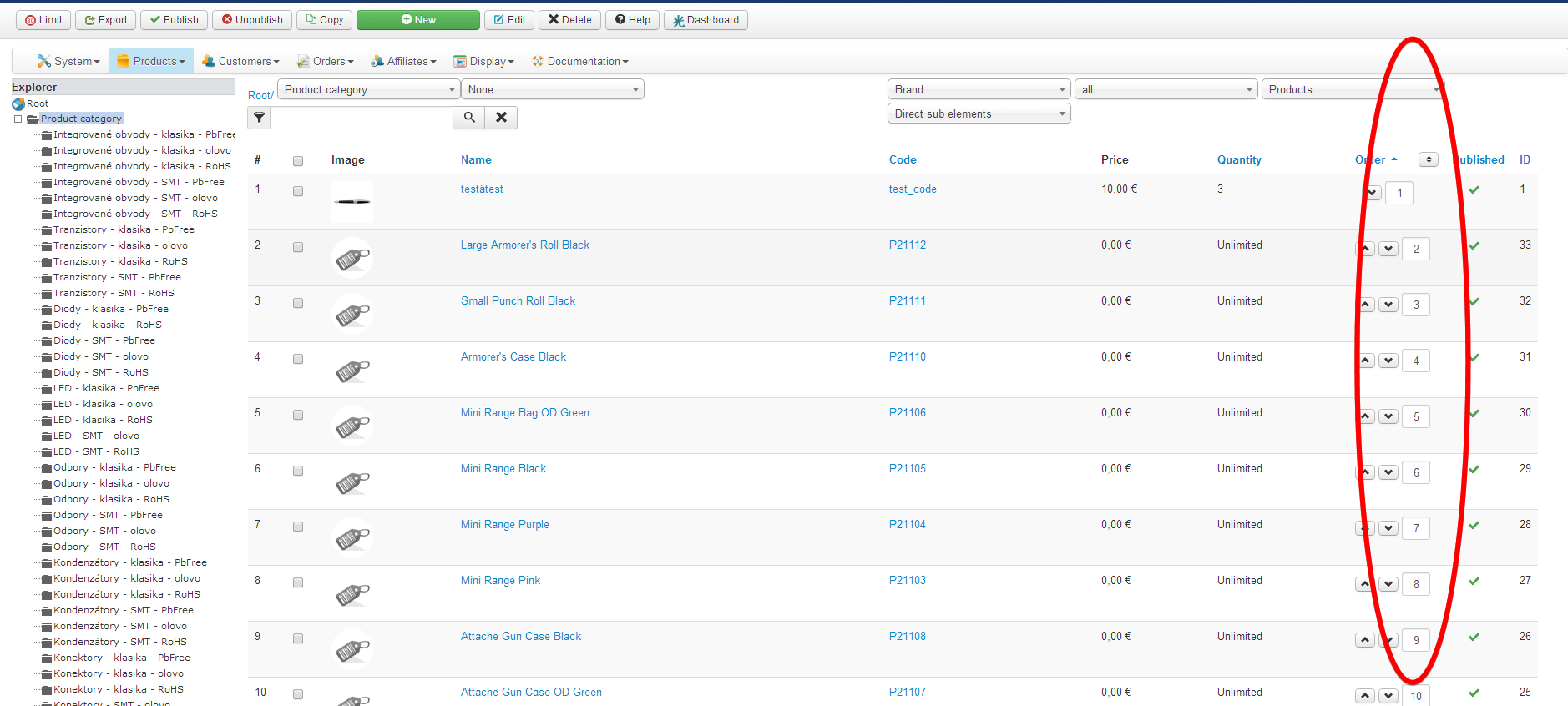Open the Affiliates menu
This screenshot has height=706, width=1568.
[x=403, y=61]
